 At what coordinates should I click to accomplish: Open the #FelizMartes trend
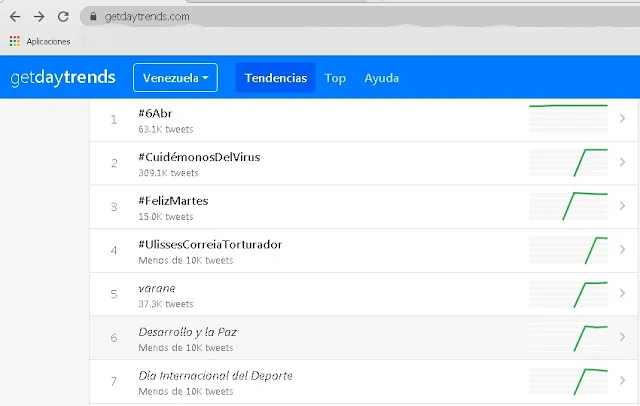click(173, 201)
